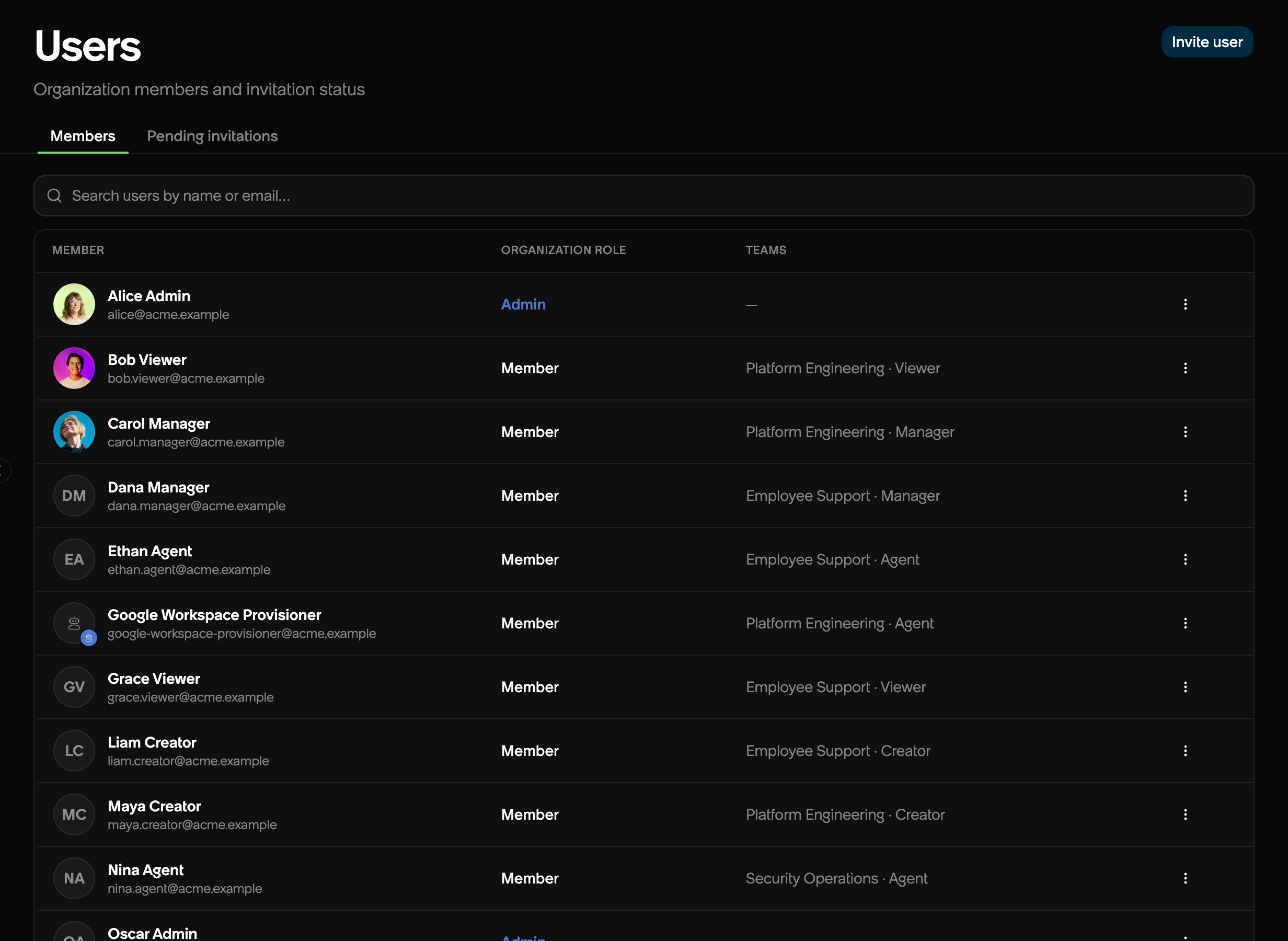Viewport: 1288px width, 941px height.
Task: Click the Admin role for Alice Admin
Action: coord(523,304)
